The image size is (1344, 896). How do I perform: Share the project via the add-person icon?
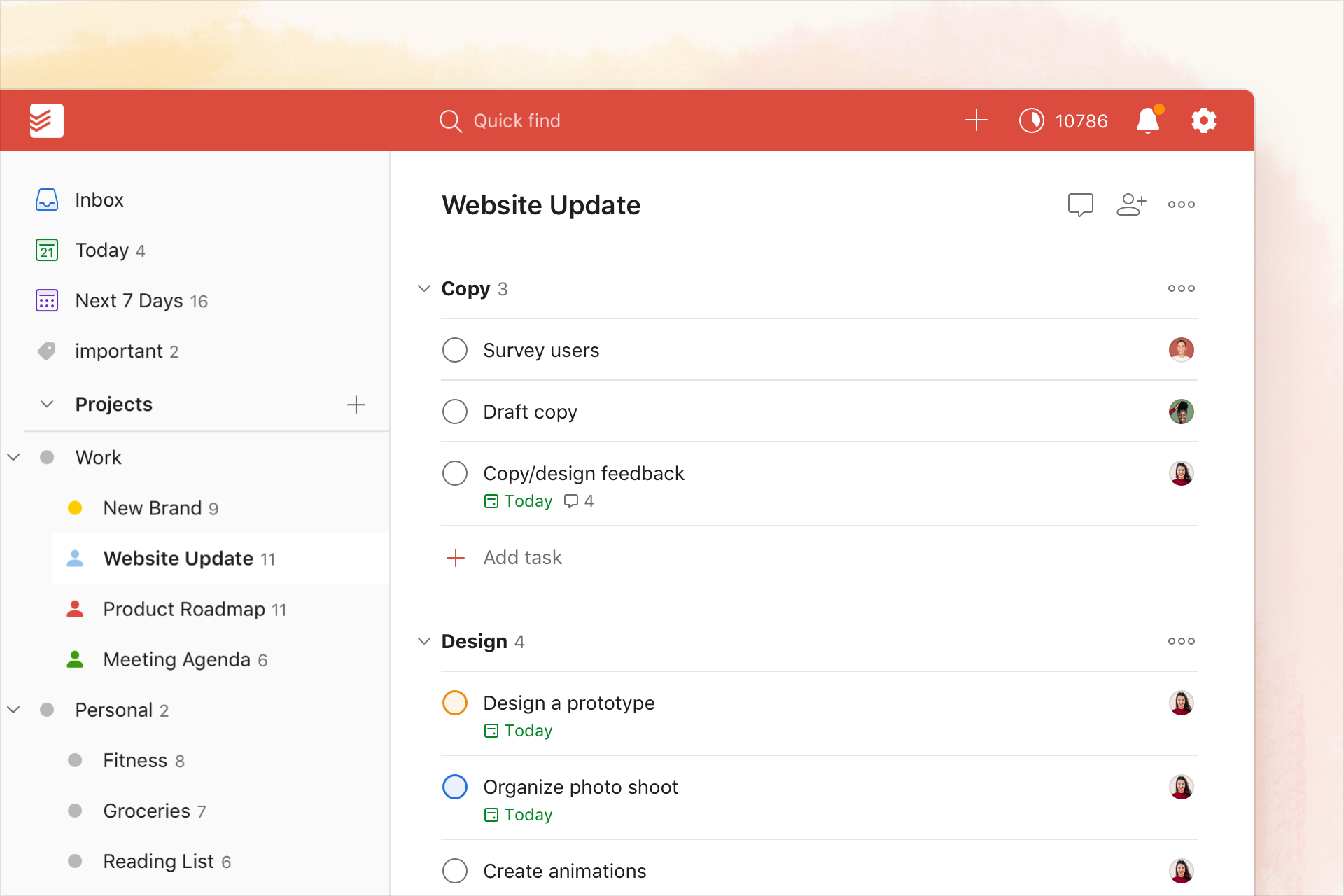click(1131, 204)
